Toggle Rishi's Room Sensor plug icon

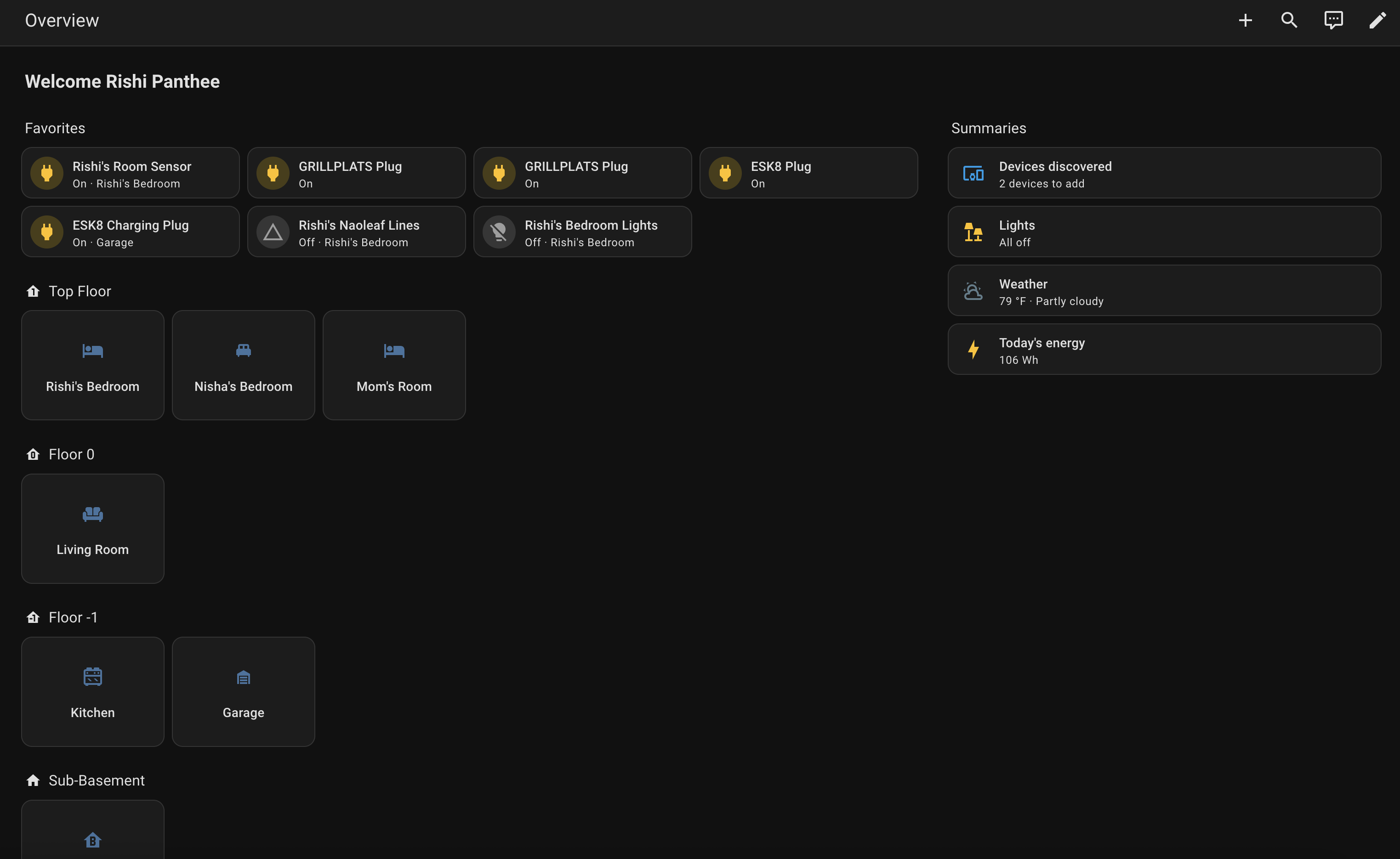pos(46,173)
